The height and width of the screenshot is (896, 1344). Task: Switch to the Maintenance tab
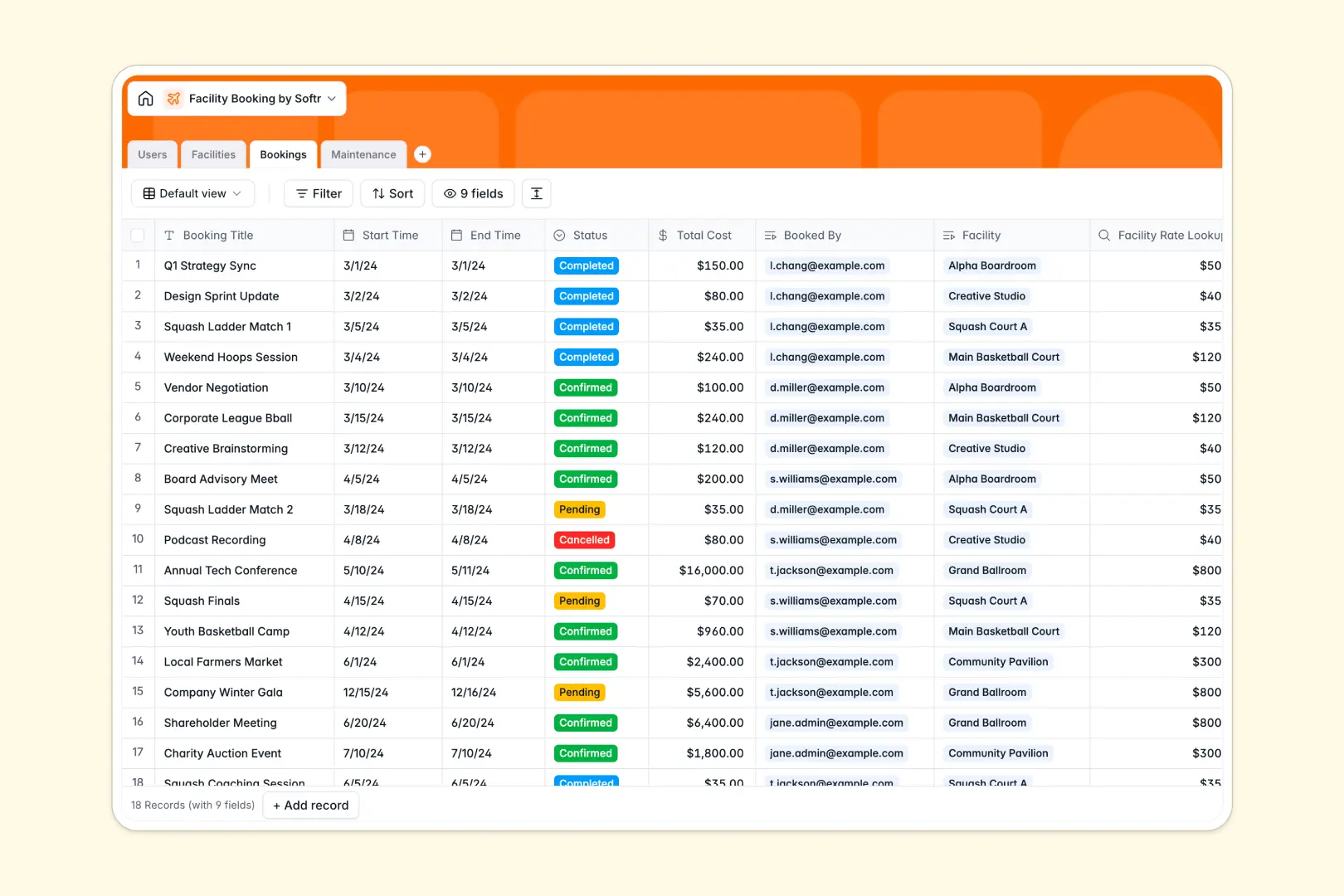tap(363, 154)
